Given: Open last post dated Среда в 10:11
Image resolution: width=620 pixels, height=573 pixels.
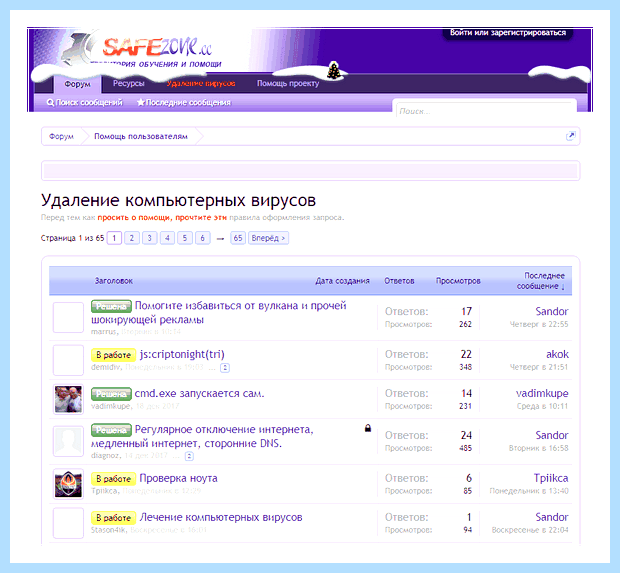Looking at the screenshot, I should 542,406.
